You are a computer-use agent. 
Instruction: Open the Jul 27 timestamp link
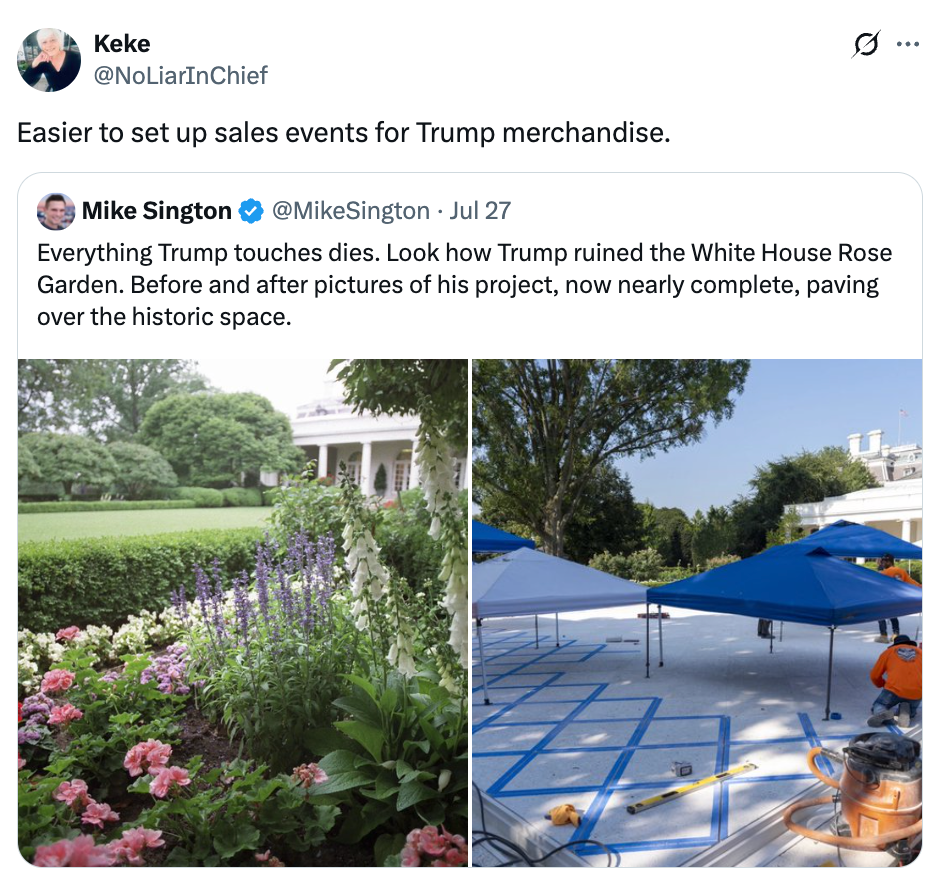point(480,211)
